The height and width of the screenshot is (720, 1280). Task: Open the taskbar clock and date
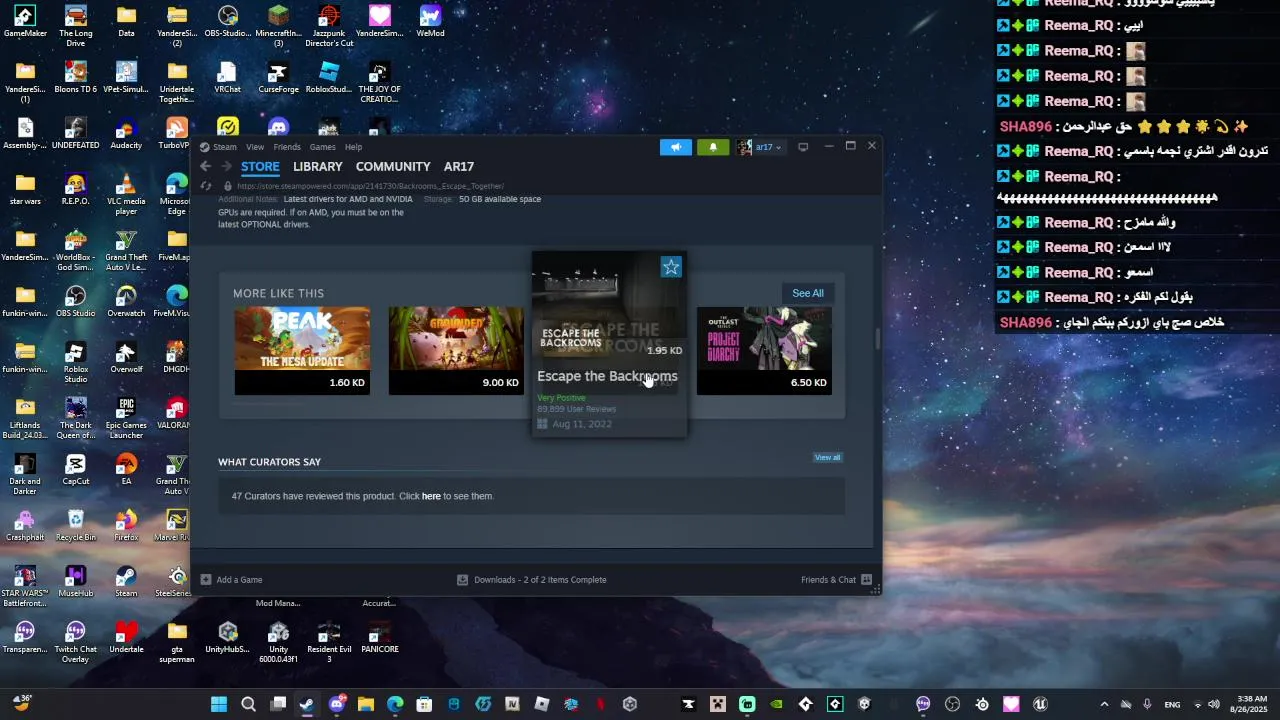coord(1249,704)
